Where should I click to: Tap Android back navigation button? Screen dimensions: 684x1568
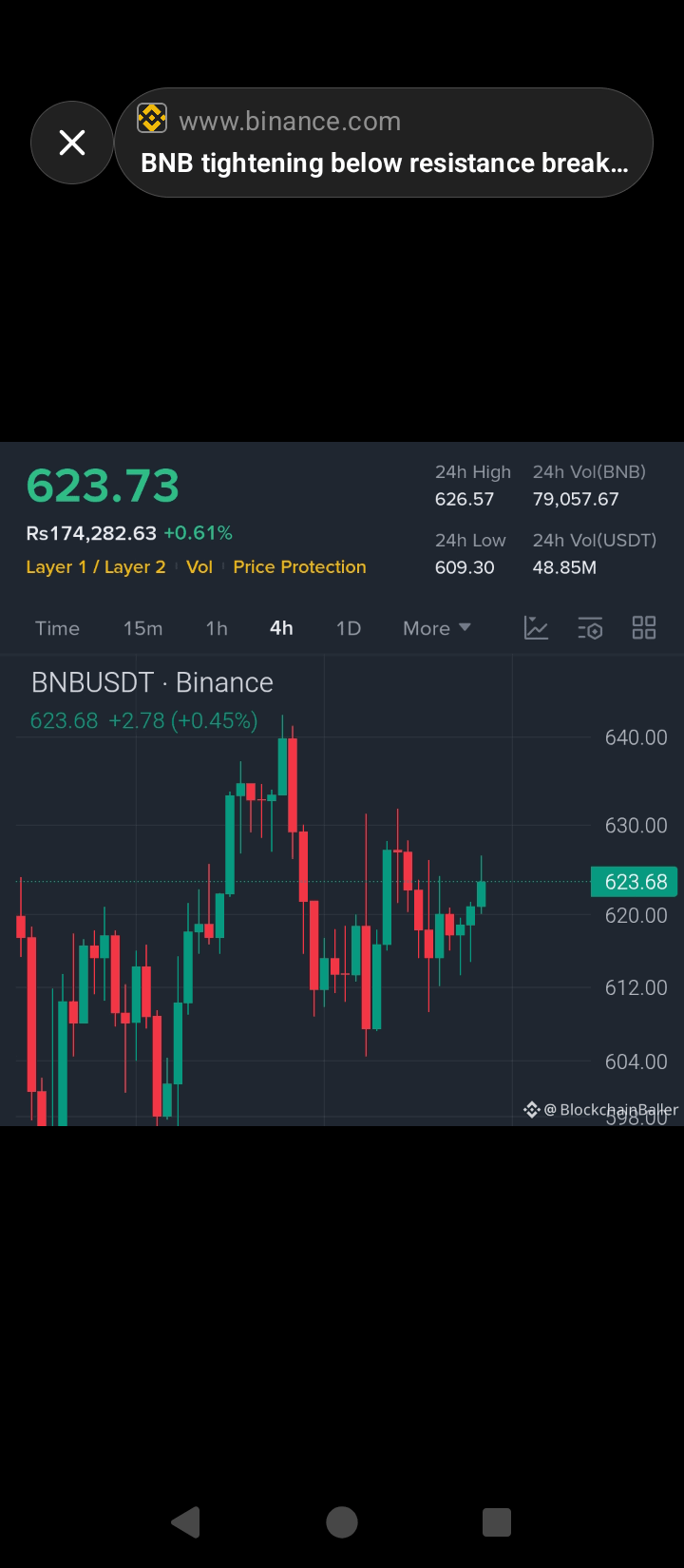(186, 1521)
